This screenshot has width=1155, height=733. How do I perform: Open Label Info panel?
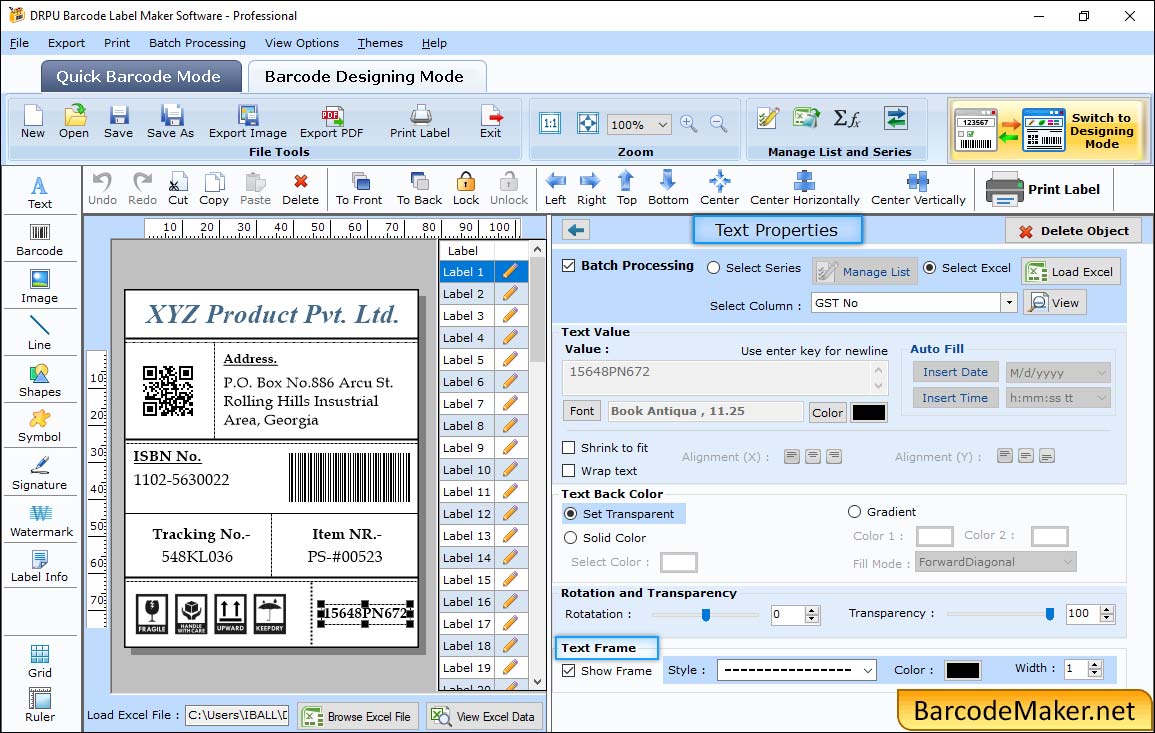tap(40, 566)
